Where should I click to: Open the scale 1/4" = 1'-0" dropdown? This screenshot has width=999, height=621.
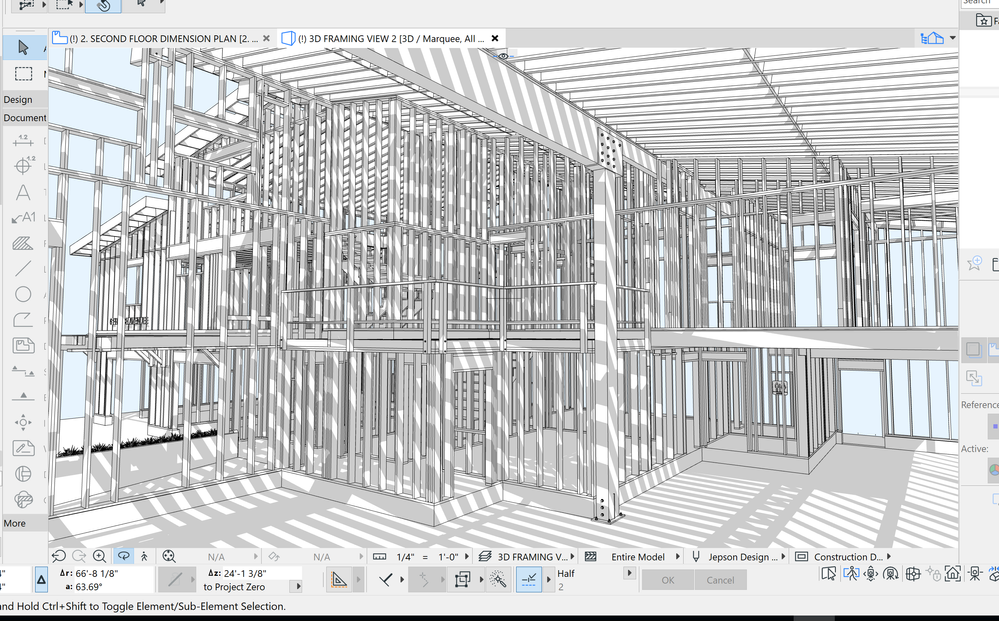pos(421,557)
